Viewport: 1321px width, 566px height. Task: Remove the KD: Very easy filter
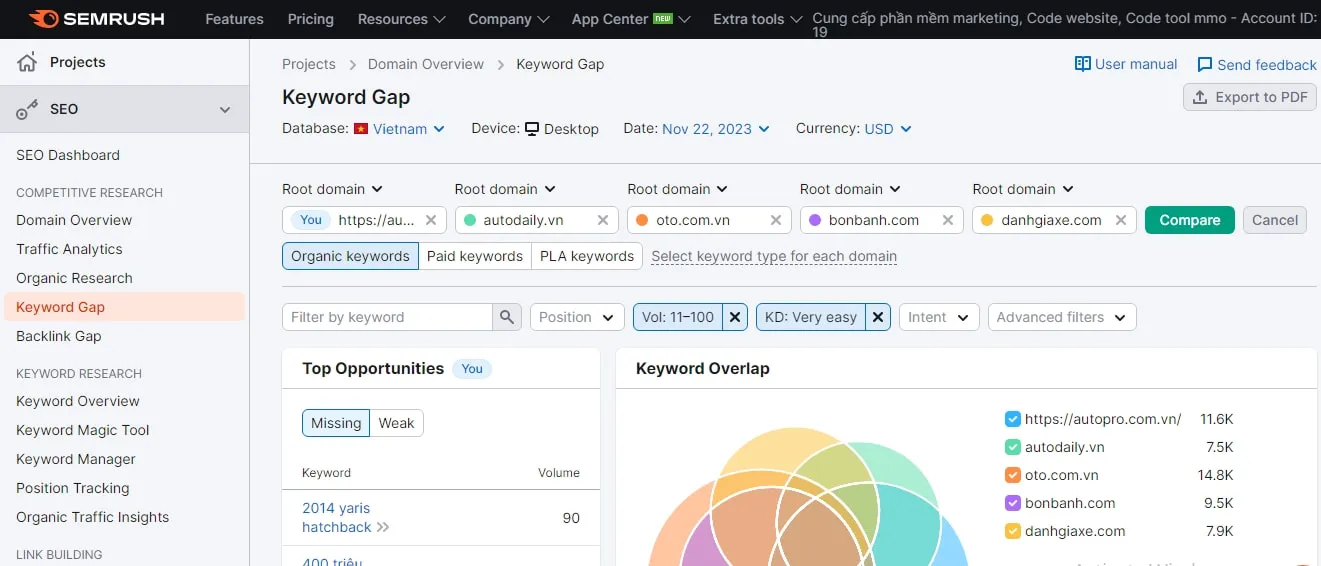(878, 317)
